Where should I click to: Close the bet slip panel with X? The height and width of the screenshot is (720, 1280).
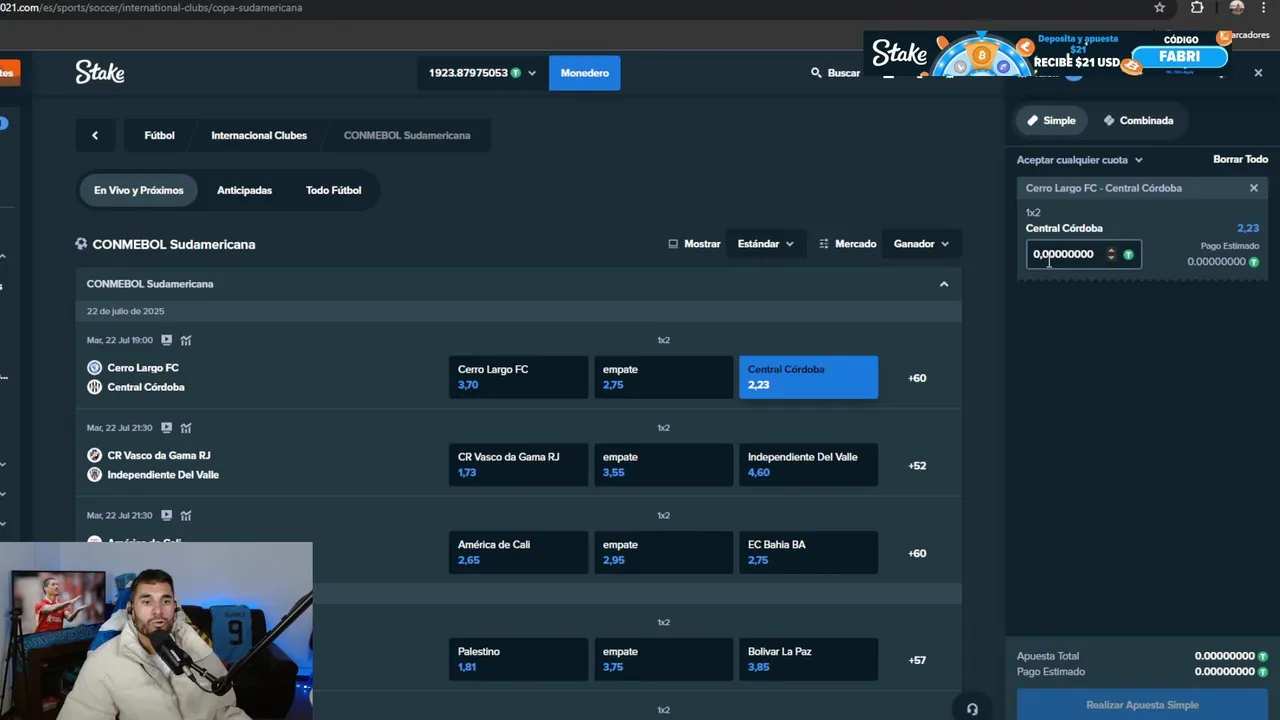pos(1258,73)
